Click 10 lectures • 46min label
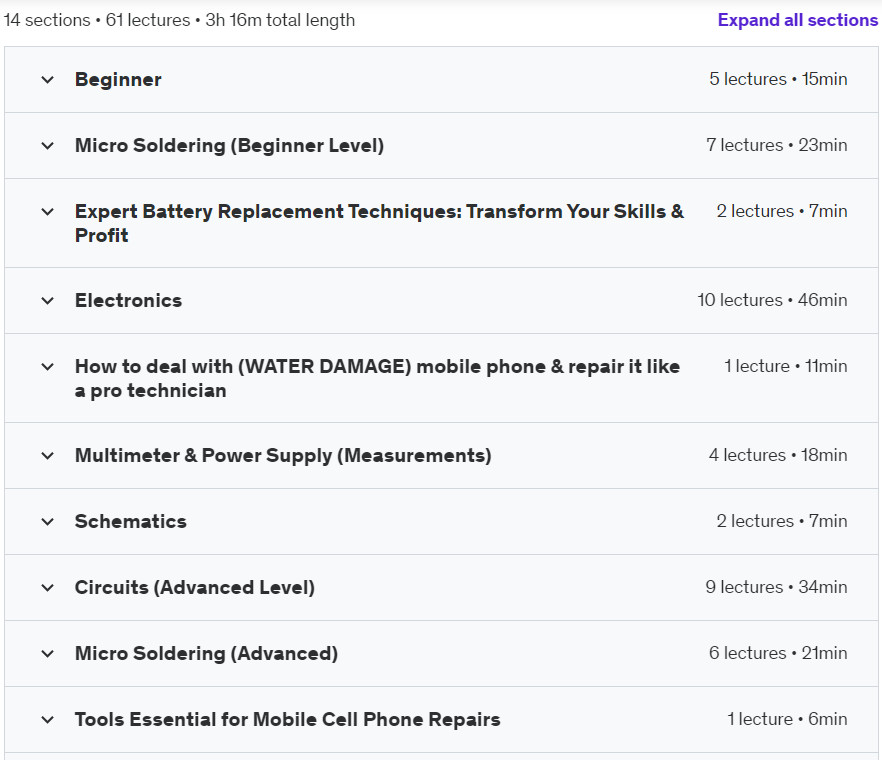 click(x=772, y=300)
